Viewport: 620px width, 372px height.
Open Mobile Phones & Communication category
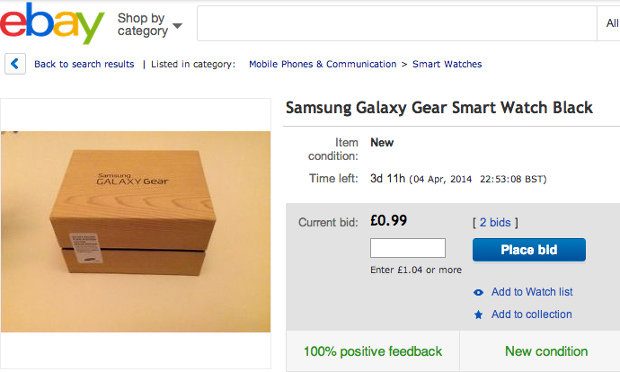click(323, 64)
